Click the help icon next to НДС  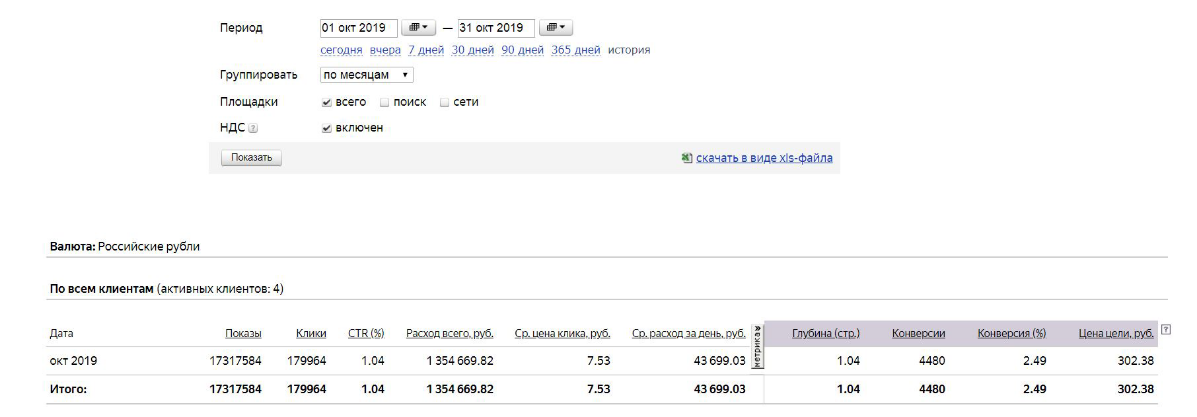pos(253,129)
